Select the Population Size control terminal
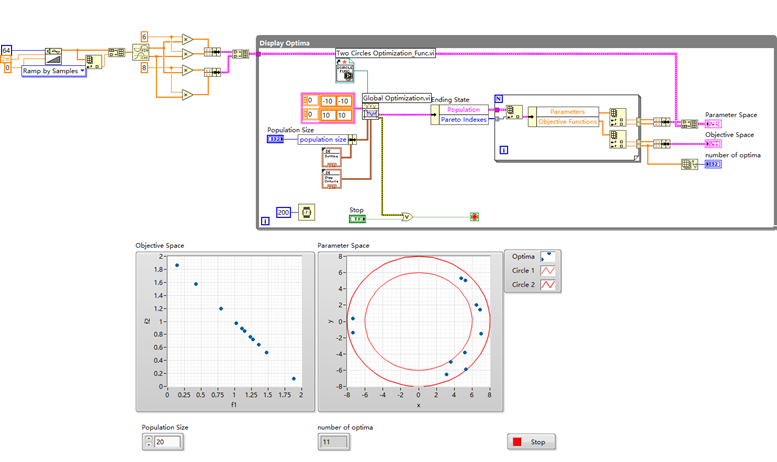This screenshot has width=777, height=462. point(275,139)
